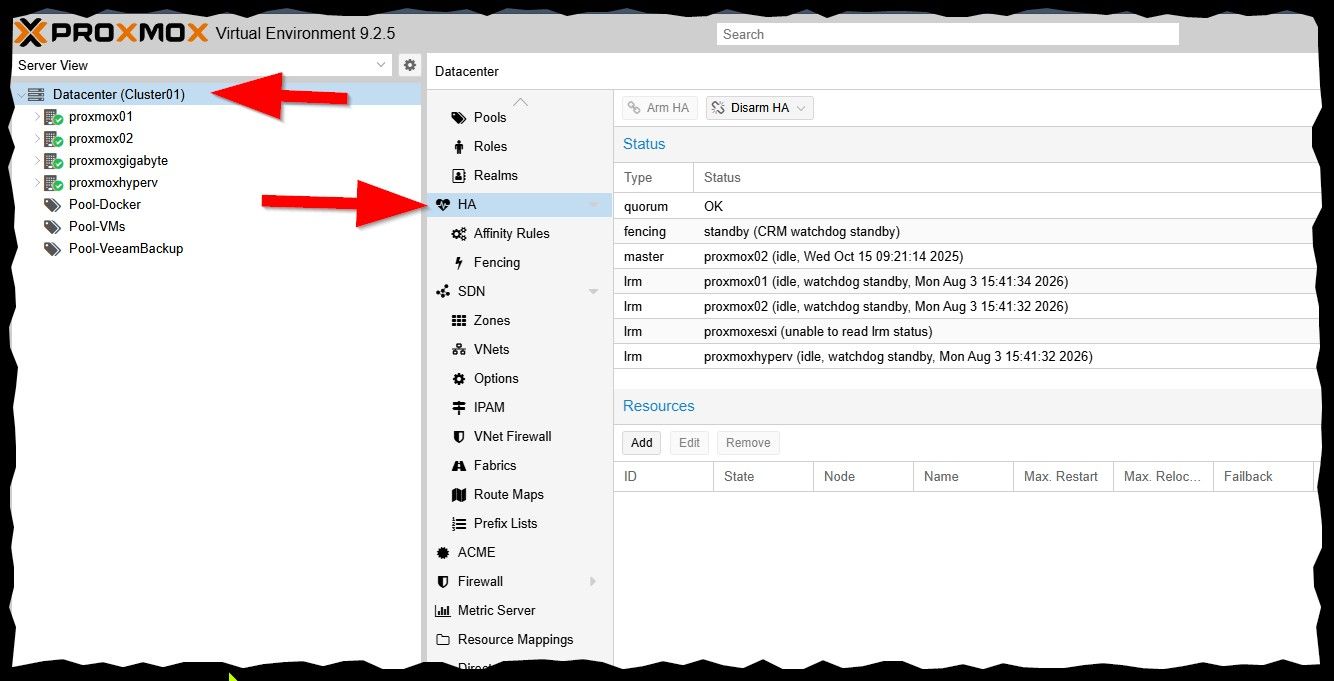Click the HA heartbeat icon

coord(443,205)
